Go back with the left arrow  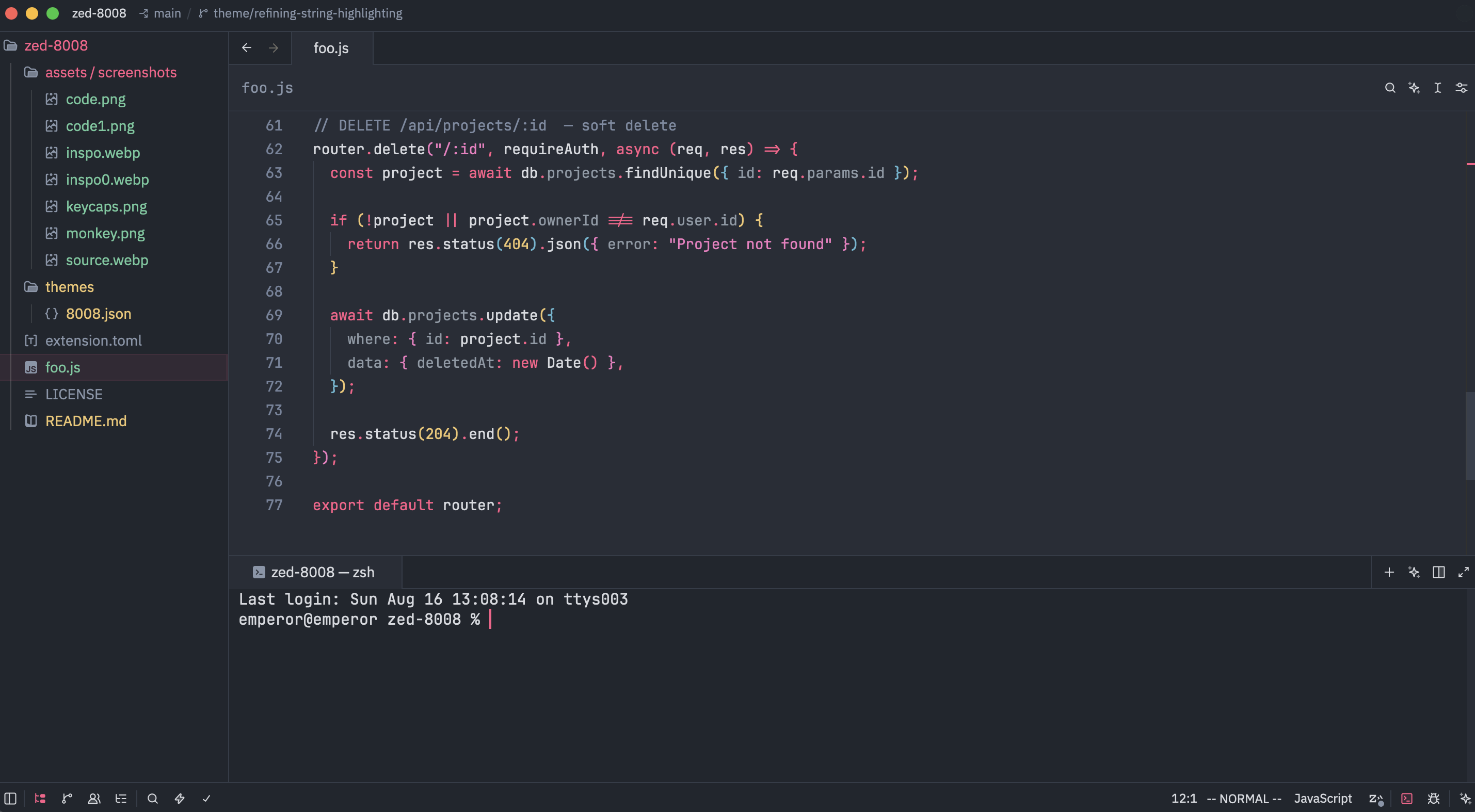pos(246,47)
